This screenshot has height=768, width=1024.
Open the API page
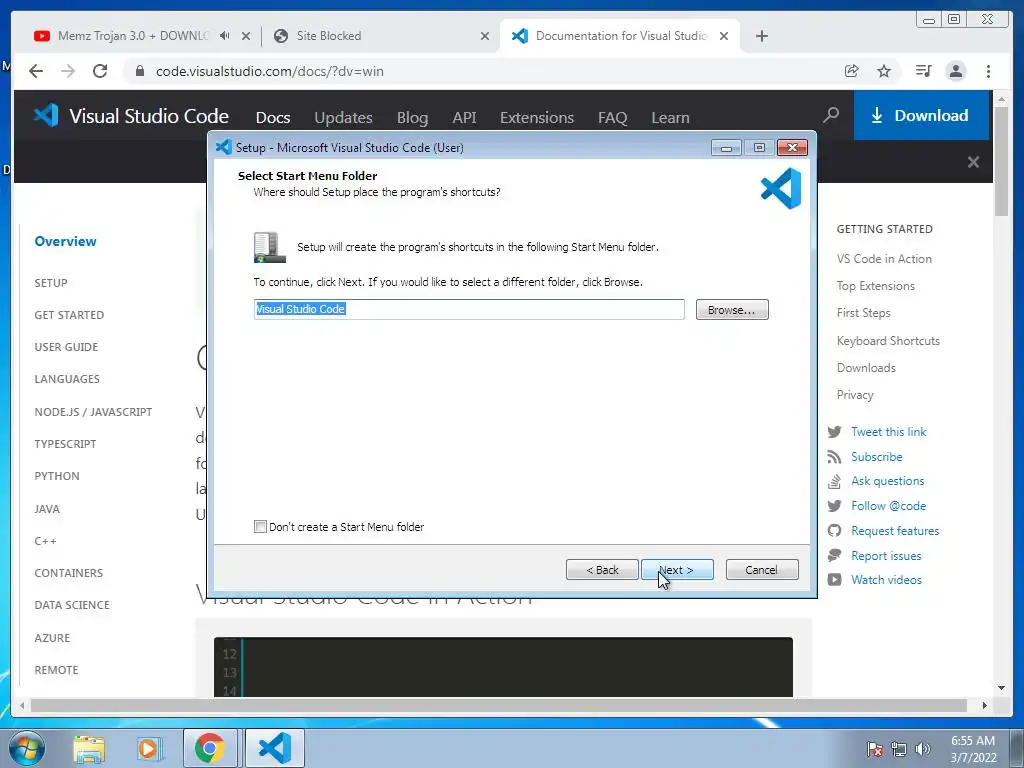[x=464, y=118]
